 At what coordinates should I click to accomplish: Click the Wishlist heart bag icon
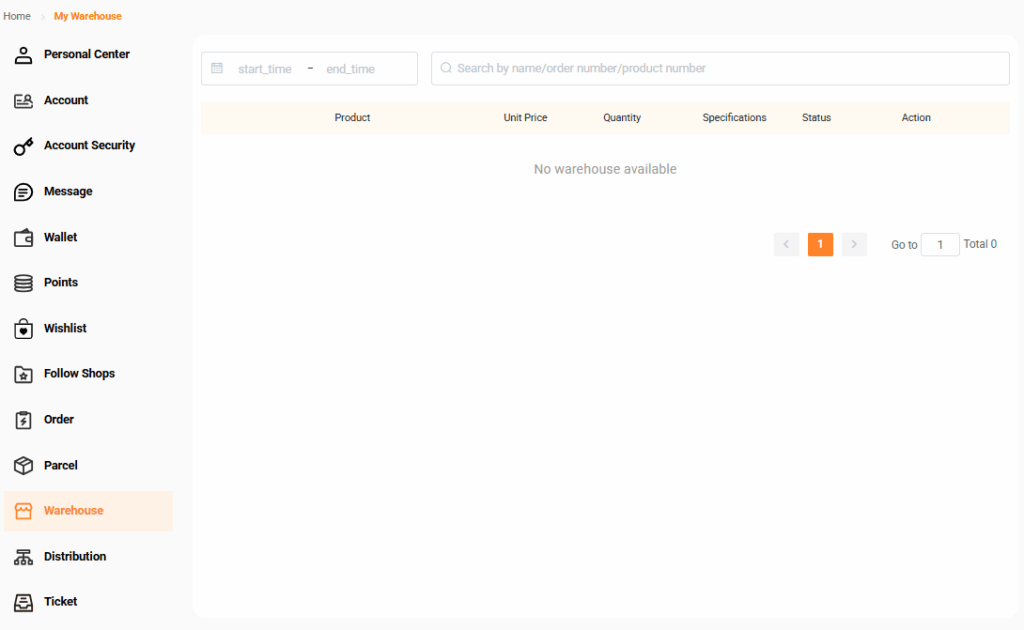[23, 329]
